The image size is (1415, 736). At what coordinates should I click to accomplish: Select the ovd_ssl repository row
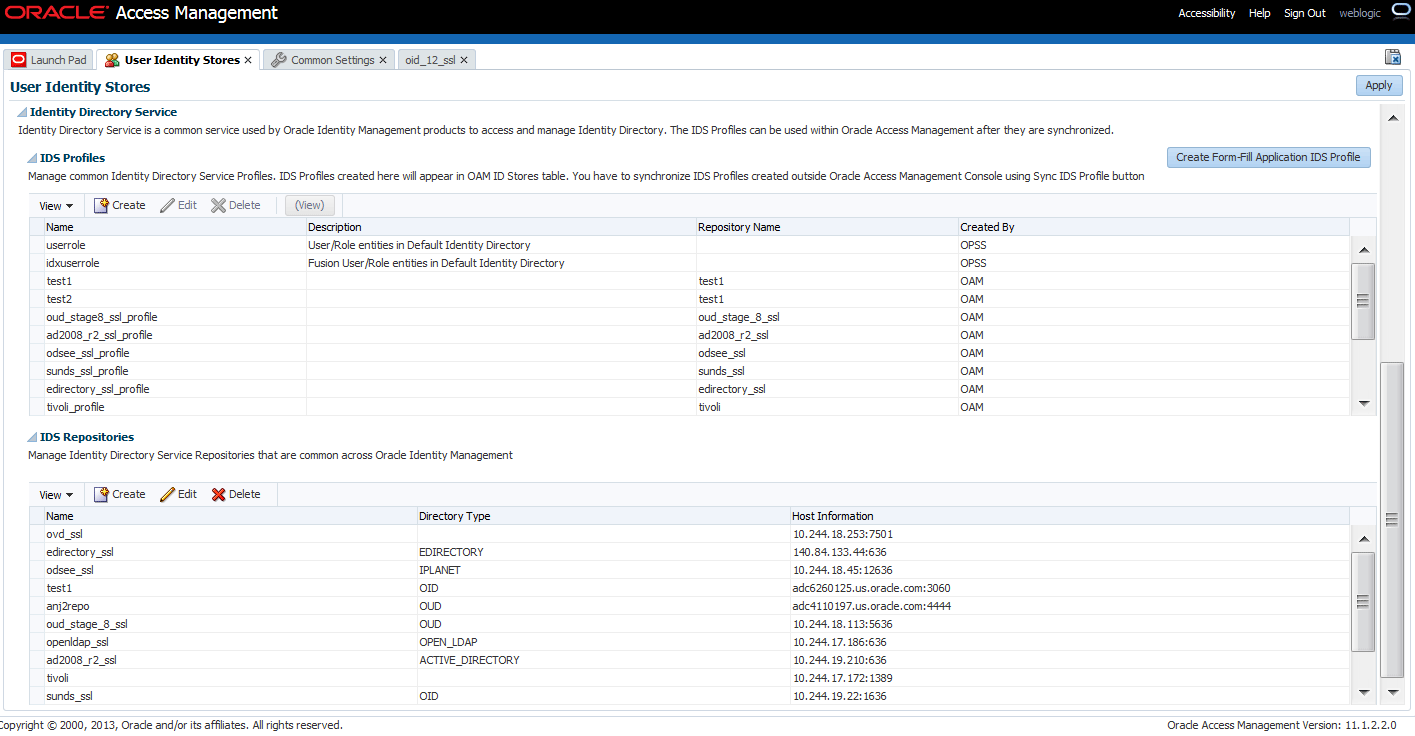tap(690, 534)
